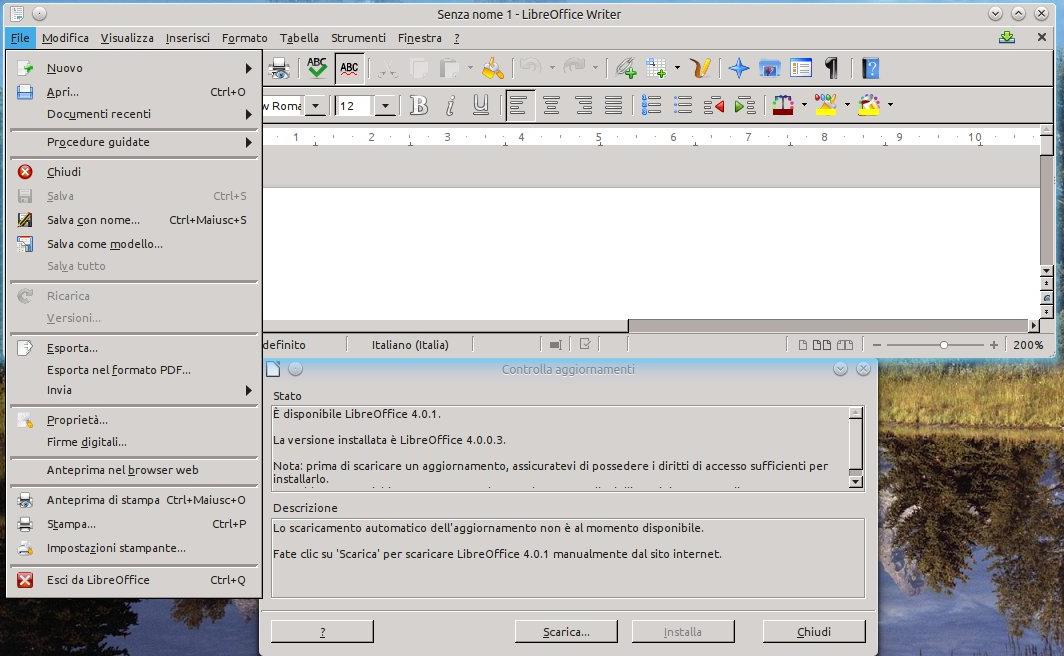
Task: Open the Navigator star icon
Action: pos(738,68)
